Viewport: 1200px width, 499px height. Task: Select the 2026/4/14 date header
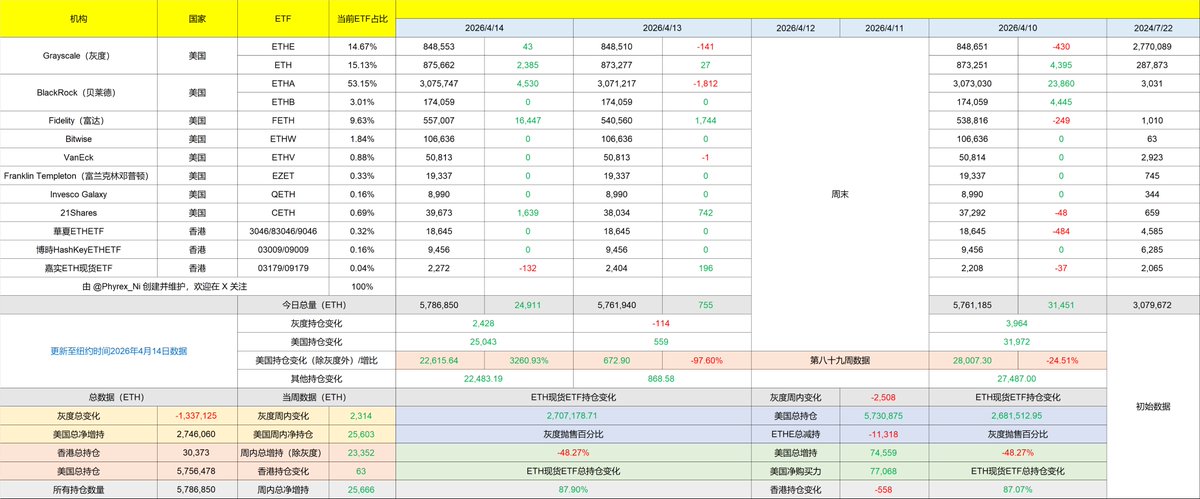[x=485, y=28]
